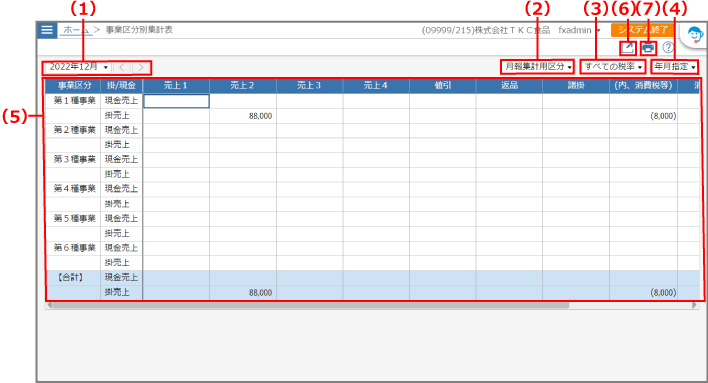
Task: Click the 事業区分 column header
Action: (74, 85)
